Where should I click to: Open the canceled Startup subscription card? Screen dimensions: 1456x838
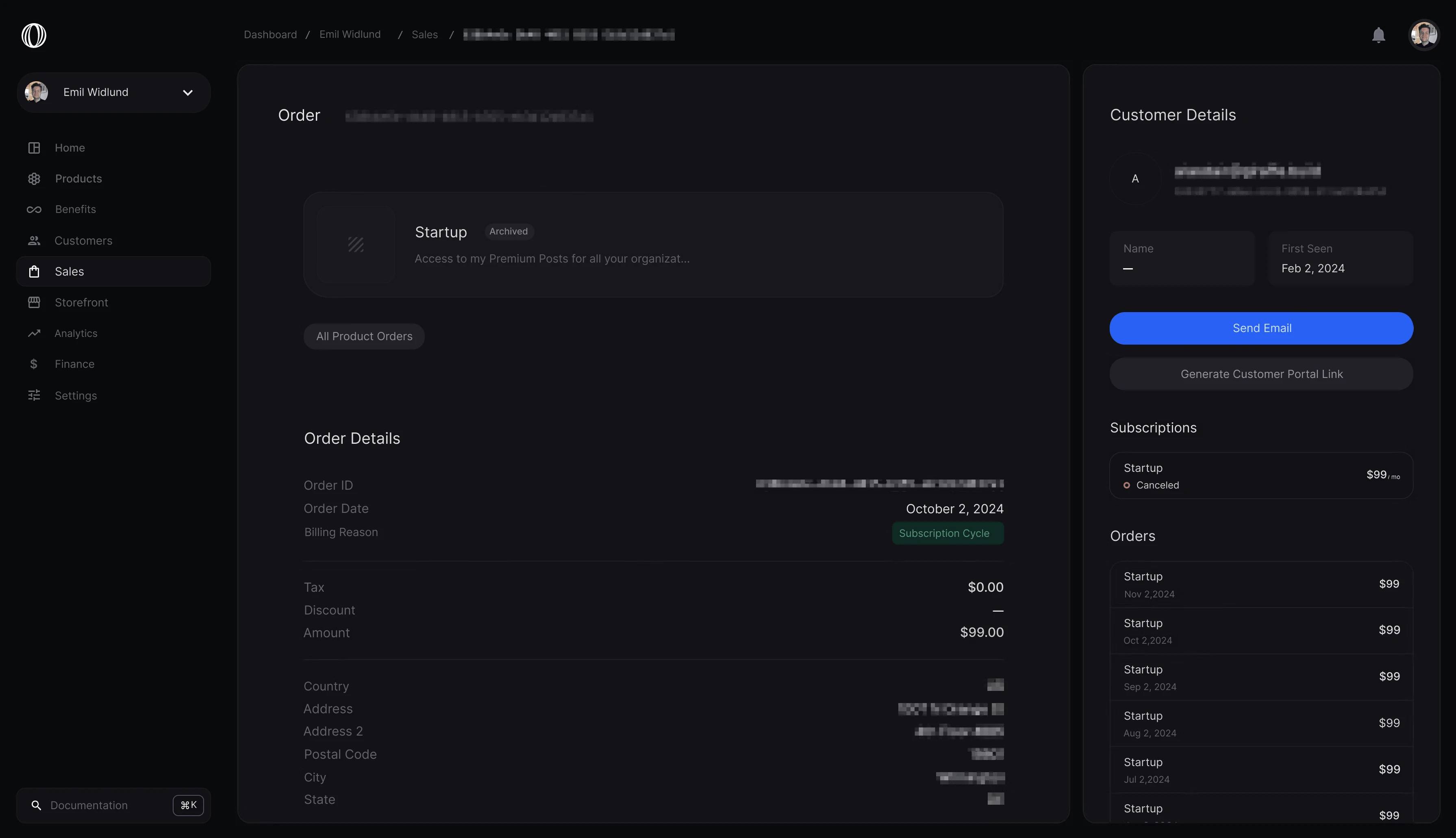tap(1261, 476)
